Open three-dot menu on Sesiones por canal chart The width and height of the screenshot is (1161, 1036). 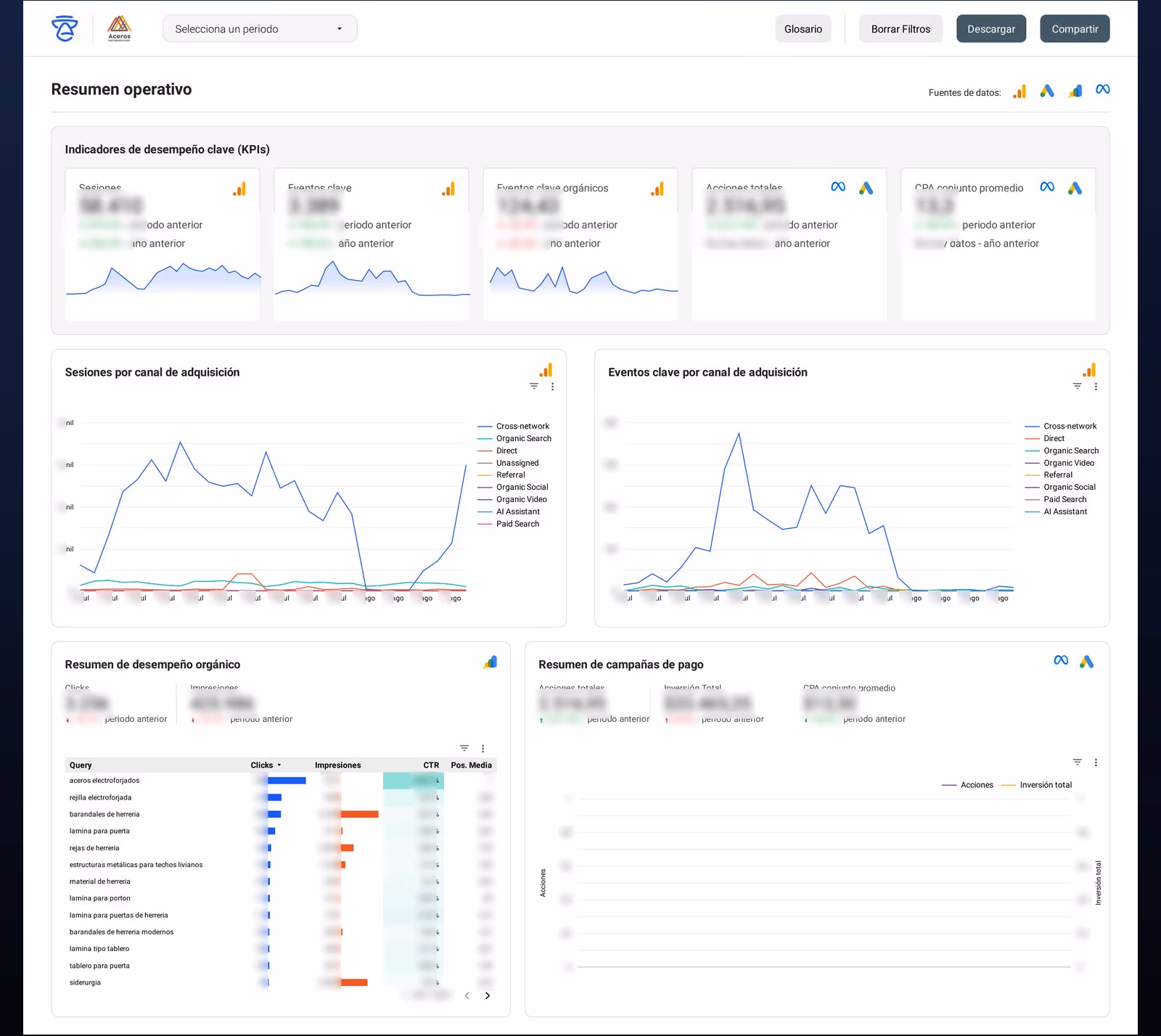[x=553, y=387]
